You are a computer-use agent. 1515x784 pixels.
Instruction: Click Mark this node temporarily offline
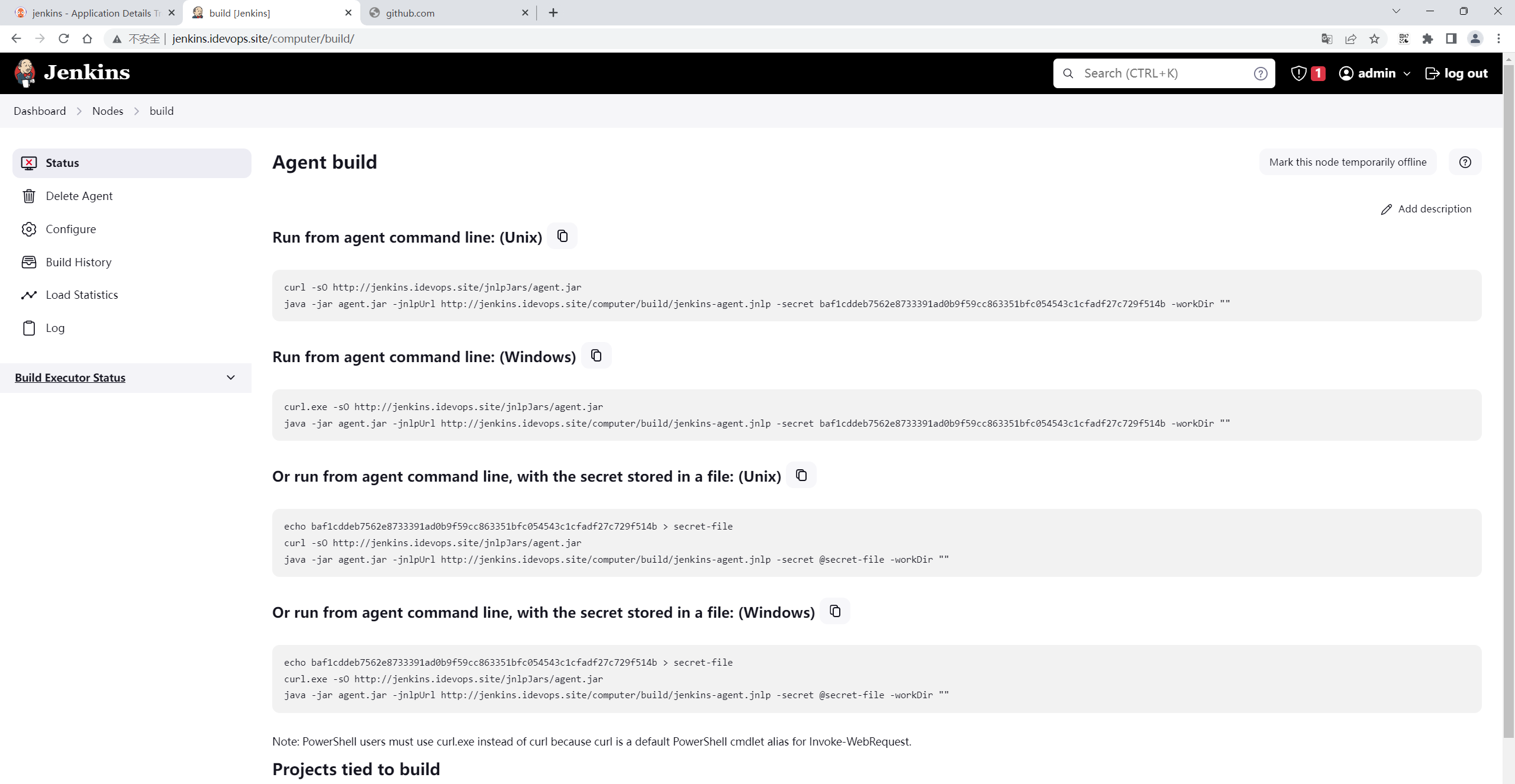pos(1348,162)
